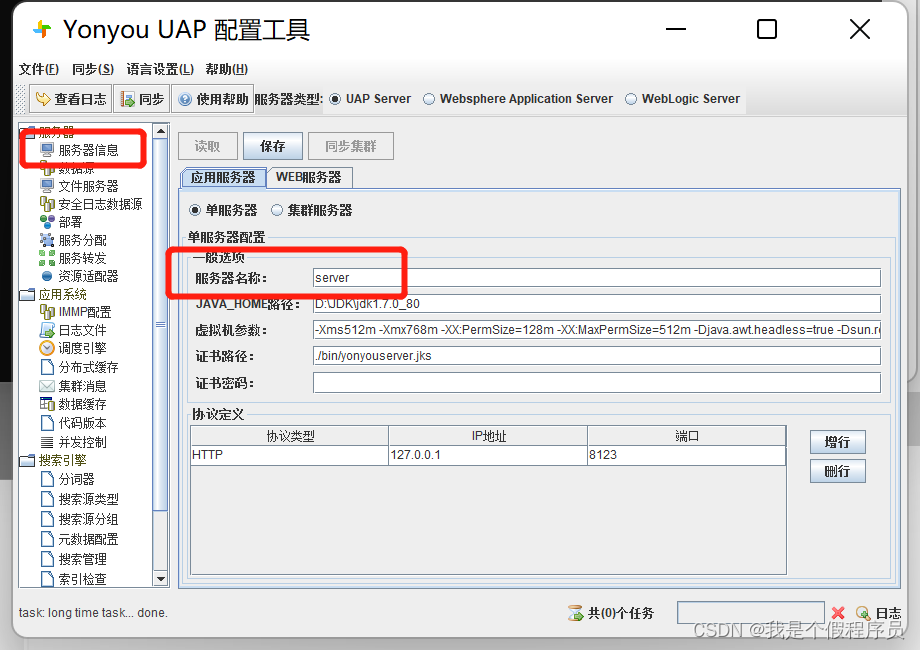The image size is (920, 650).
Task: Click the 协议类型 column header
Action: (290, 436)
